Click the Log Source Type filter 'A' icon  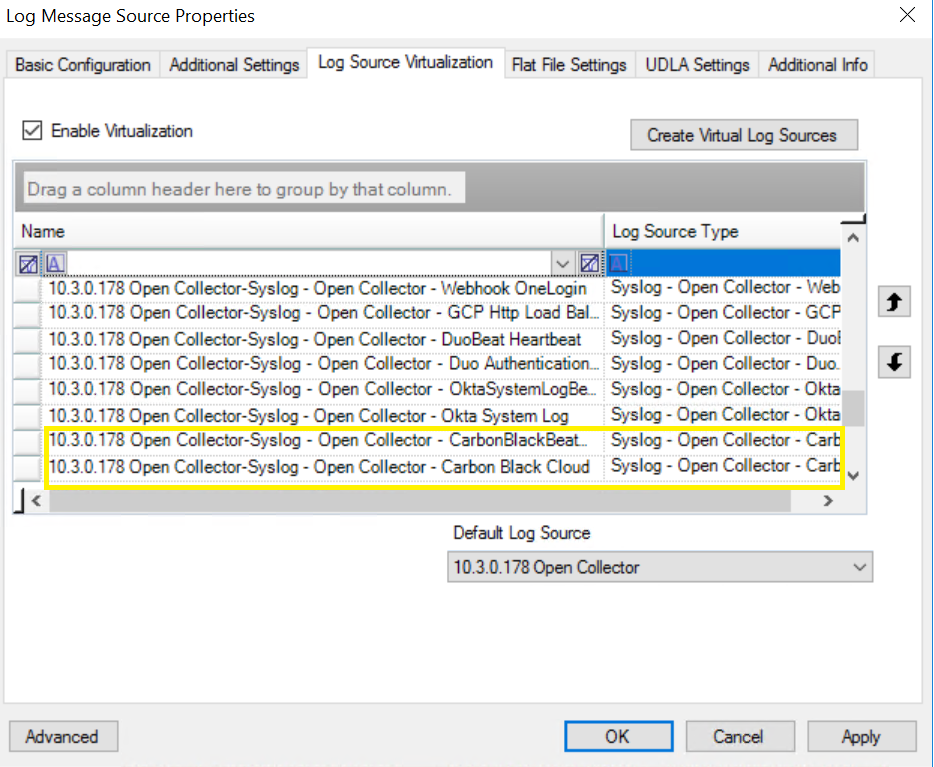click(619, 263)
